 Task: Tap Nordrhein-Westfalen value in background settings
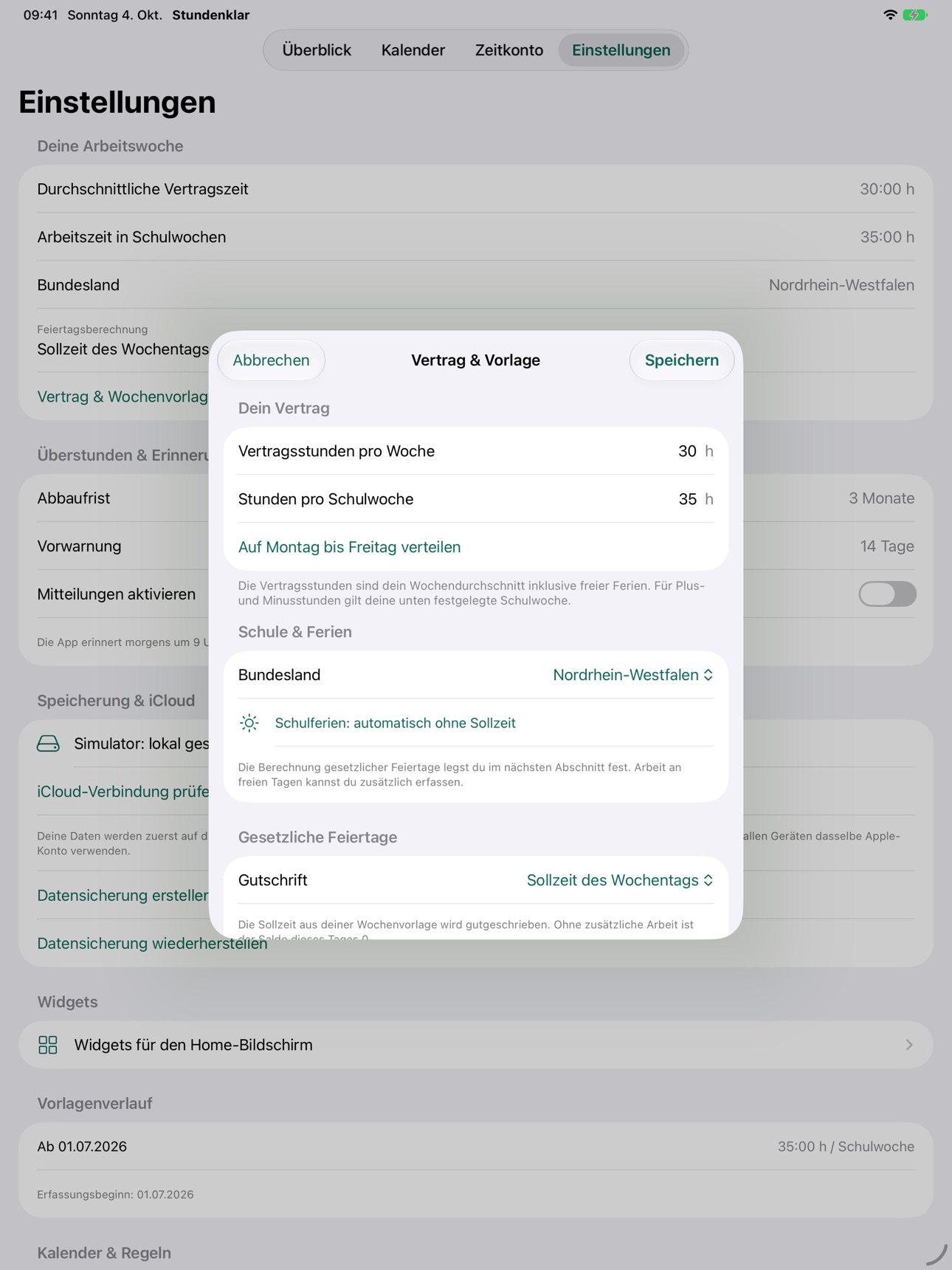coord(841,285)
